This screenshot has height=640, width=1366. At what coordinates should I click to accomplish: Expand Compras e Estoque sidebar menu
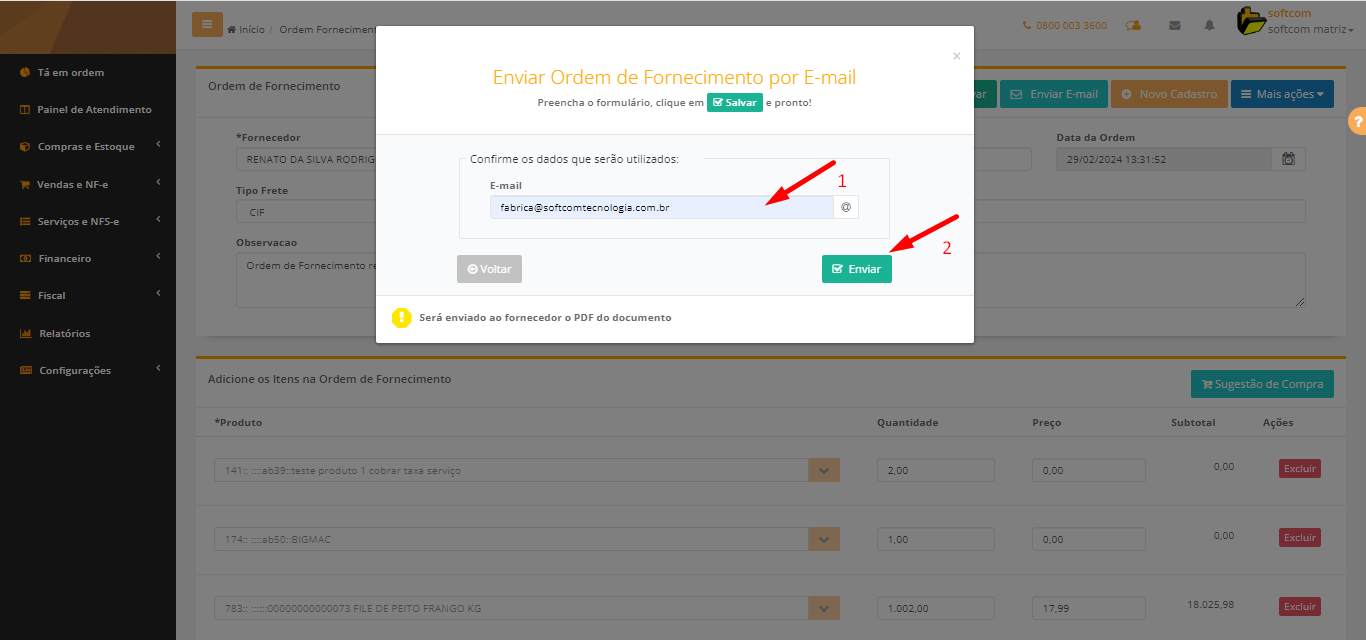pyautogui.click(x=86, y=147)
